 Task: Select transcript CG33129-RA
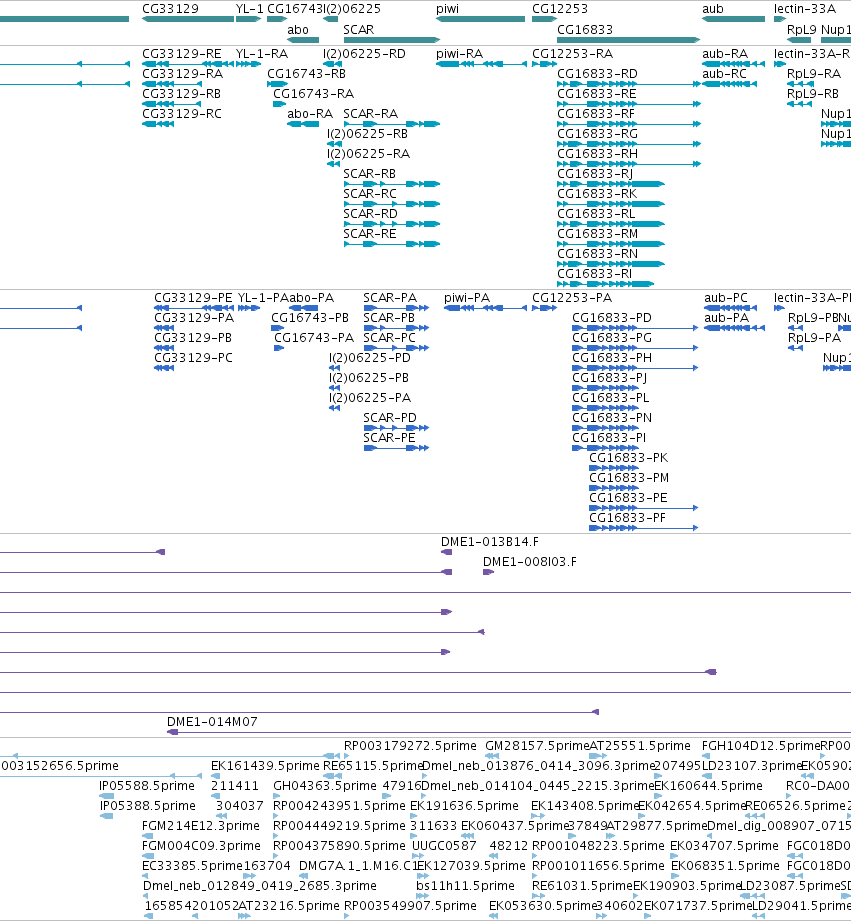click(171, 84)
